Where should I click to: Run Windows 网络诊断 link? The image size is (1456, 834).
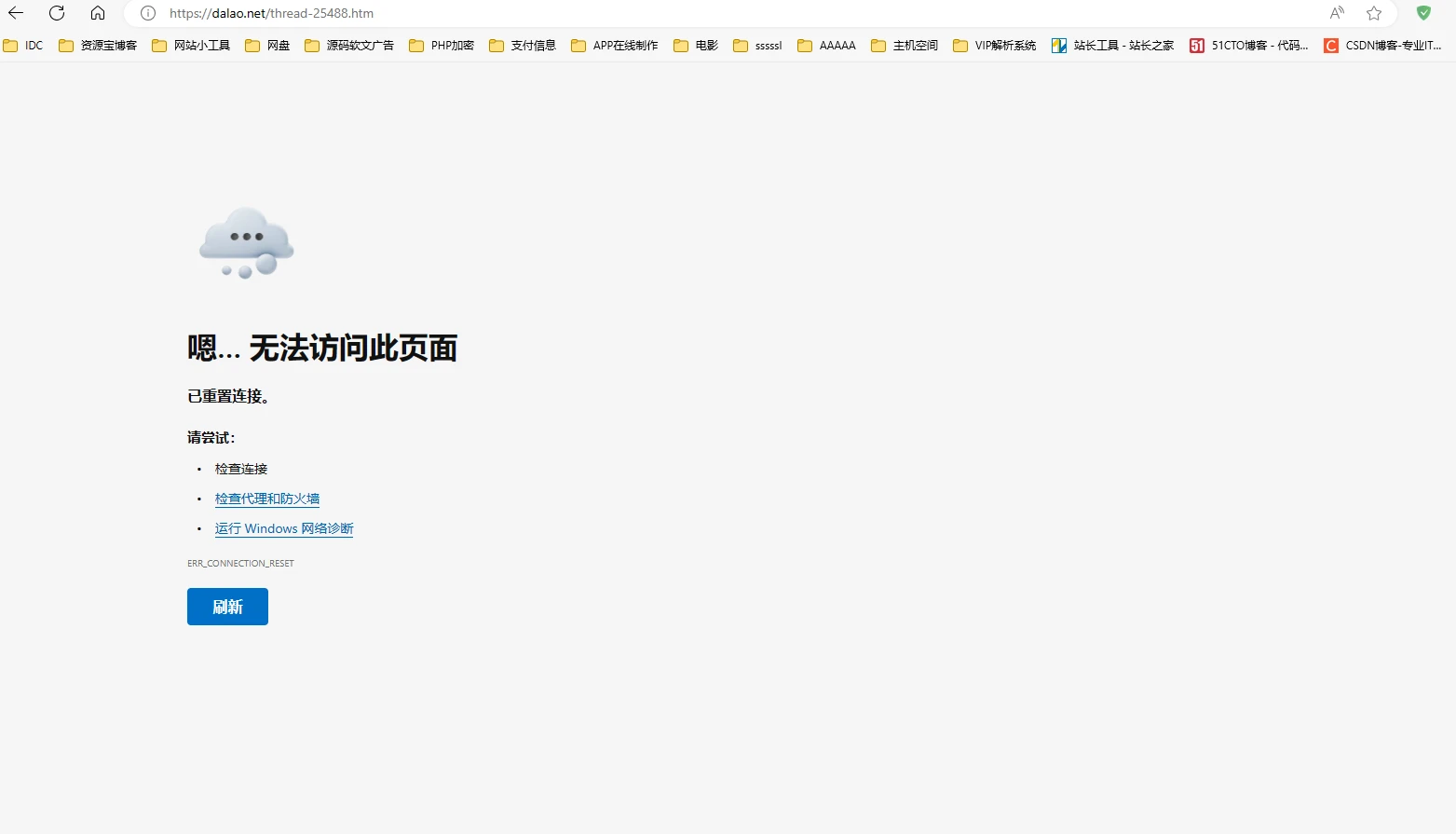click(x=284, y=528)
